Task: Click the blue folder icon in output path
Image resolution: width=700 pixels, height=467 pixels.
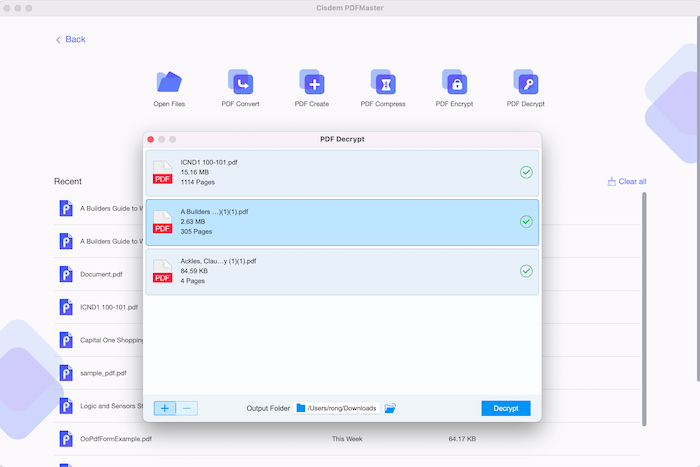Action: (x=301, y=408)
